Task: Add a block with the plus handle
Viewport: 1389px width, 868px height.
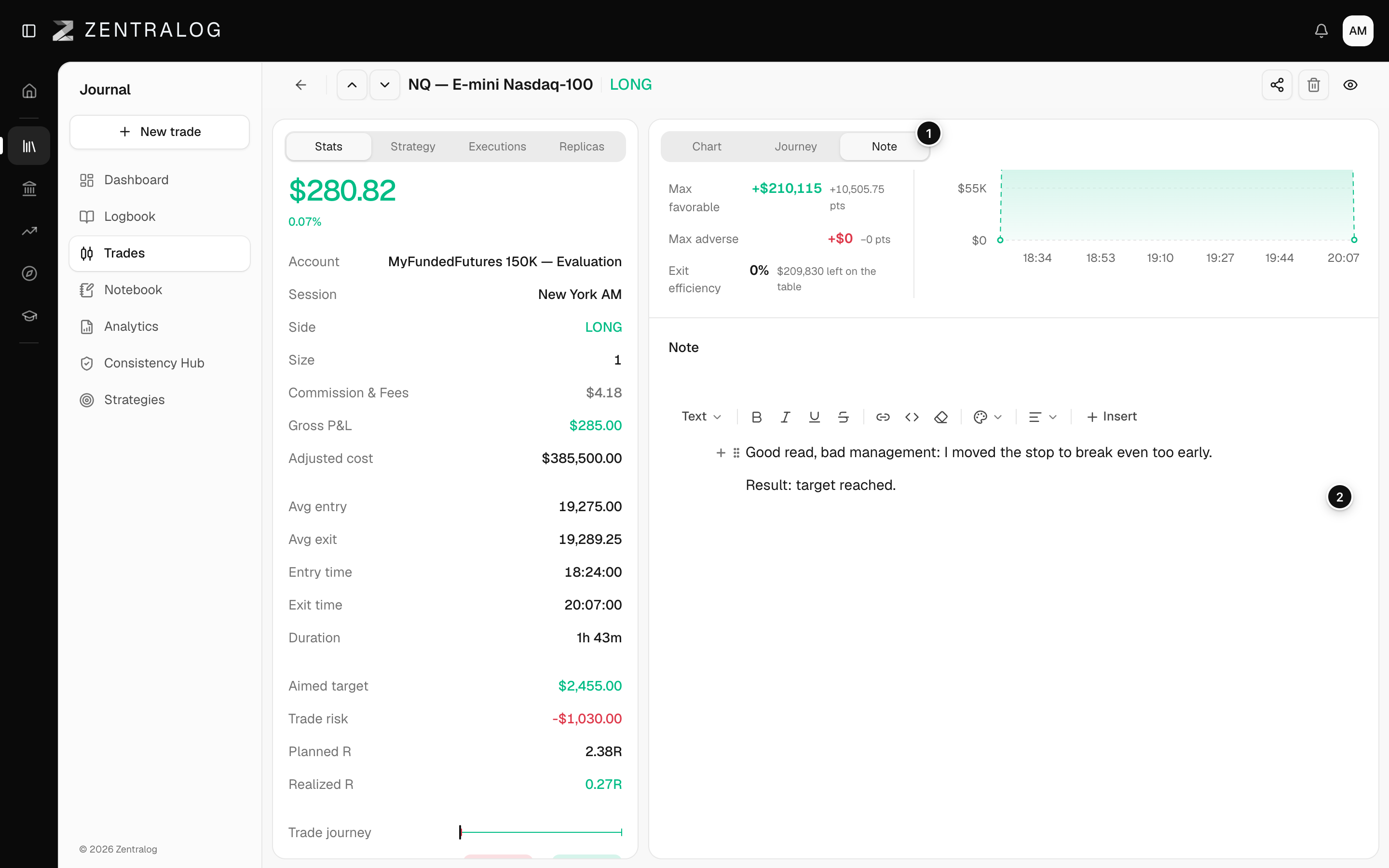Action: click(x=721, y=453)
